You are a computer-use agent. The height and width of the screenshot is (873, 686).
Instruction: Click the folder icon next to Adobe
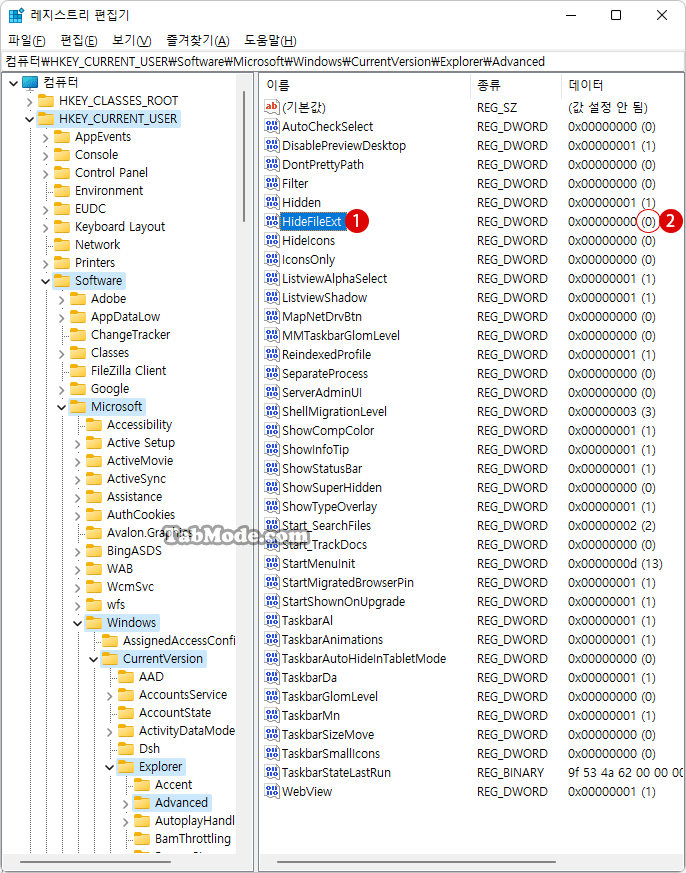tap(78, 299)
